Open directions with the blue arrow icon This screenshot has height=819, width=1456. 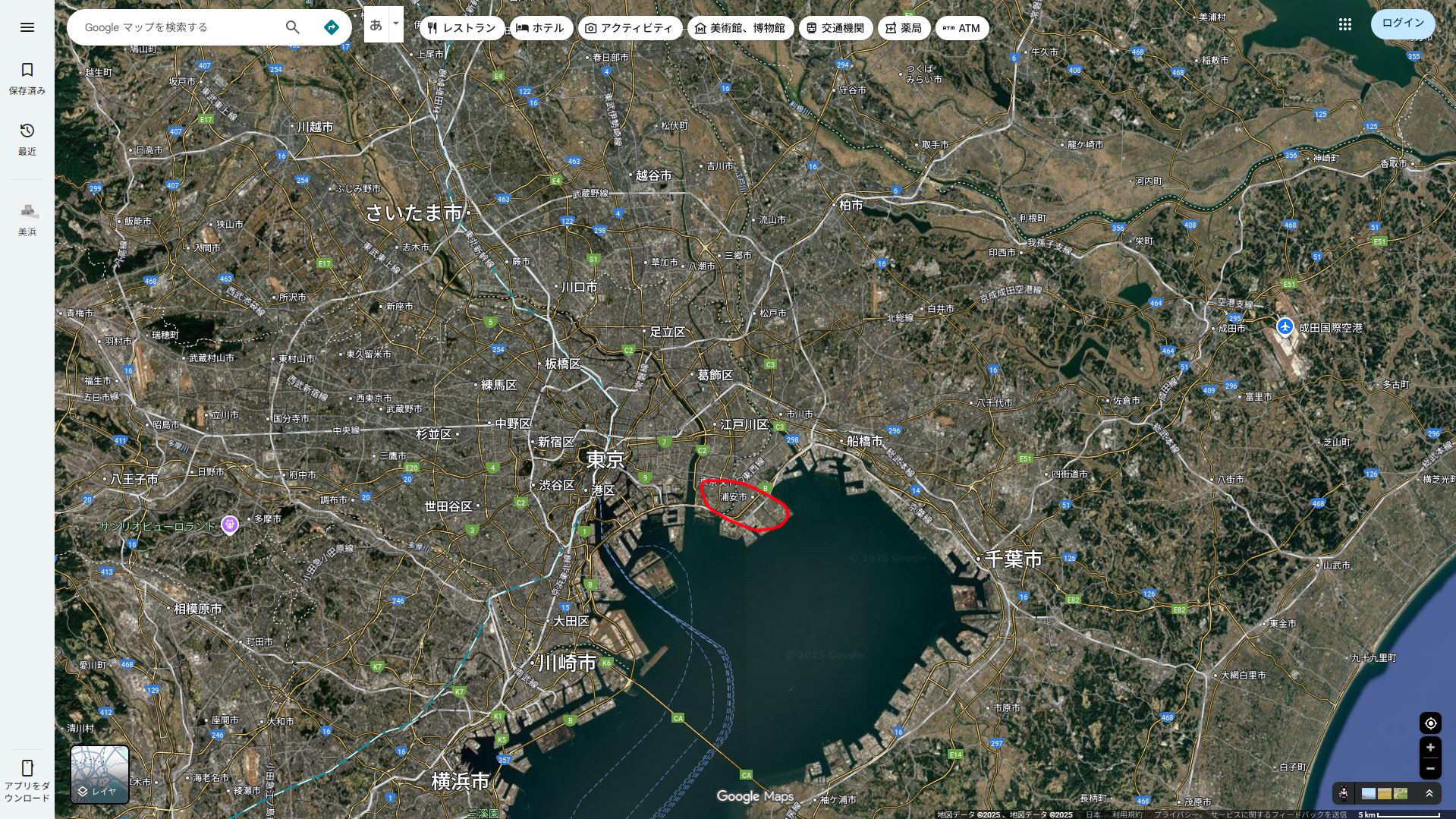pyautogui.click(x=331, y=27)
